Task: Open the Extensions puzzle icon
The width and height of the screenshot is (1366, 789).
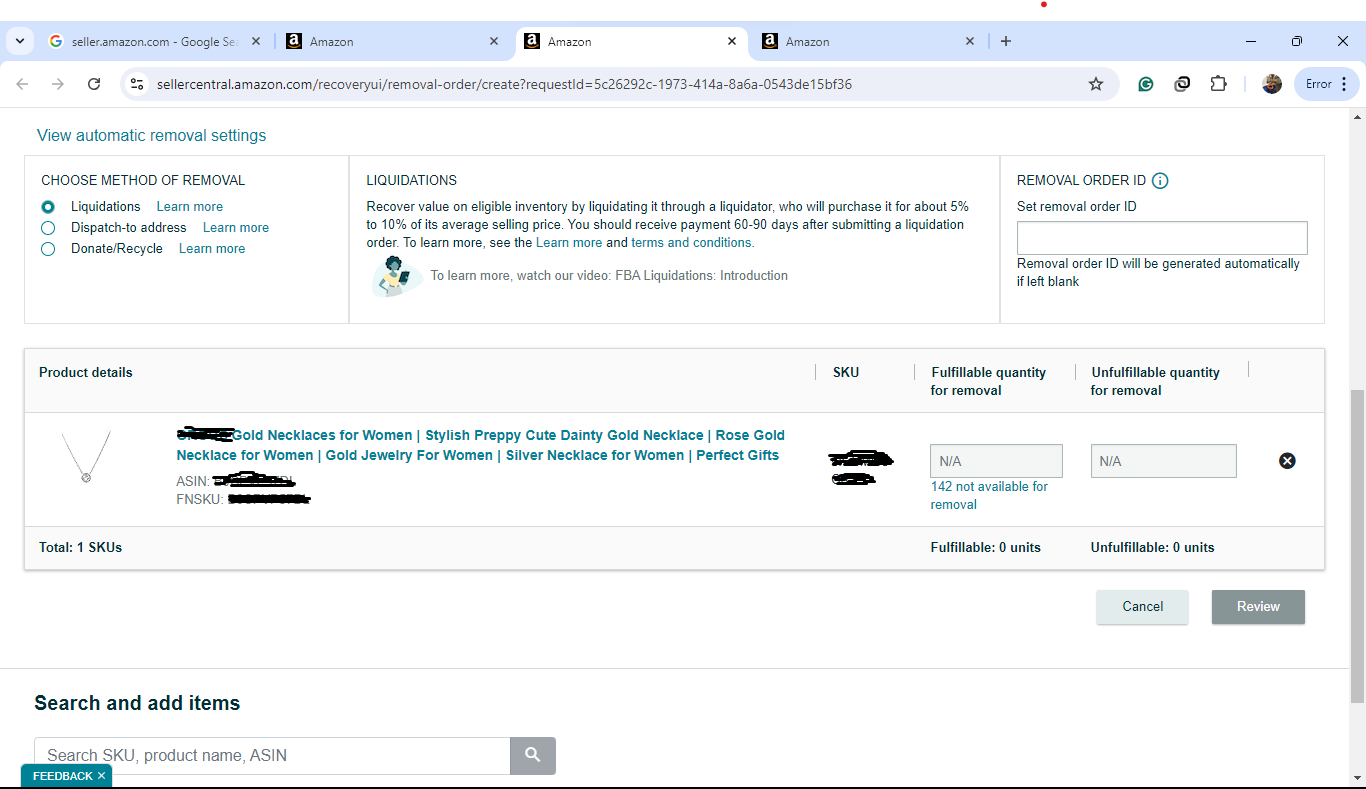Action: pyautogui.click(x=1218, y=84)
